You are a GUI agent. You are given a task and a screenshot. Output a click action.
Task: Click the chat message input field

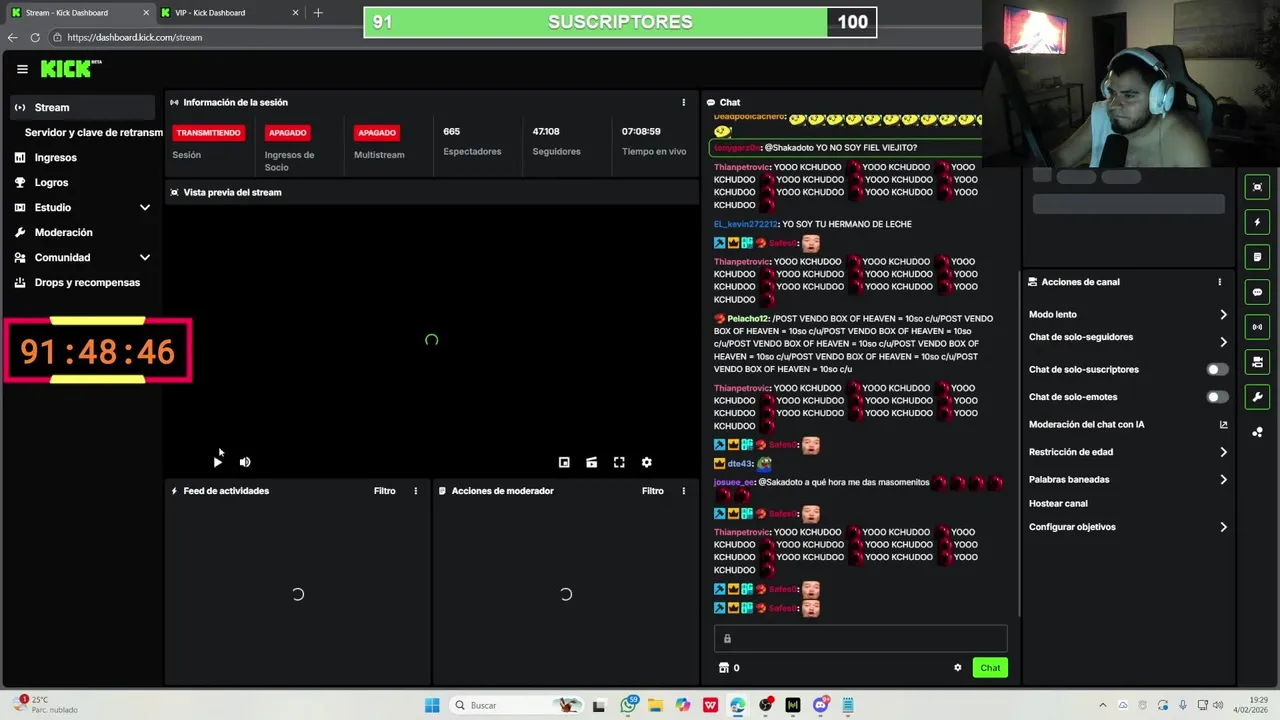[860, 639]
